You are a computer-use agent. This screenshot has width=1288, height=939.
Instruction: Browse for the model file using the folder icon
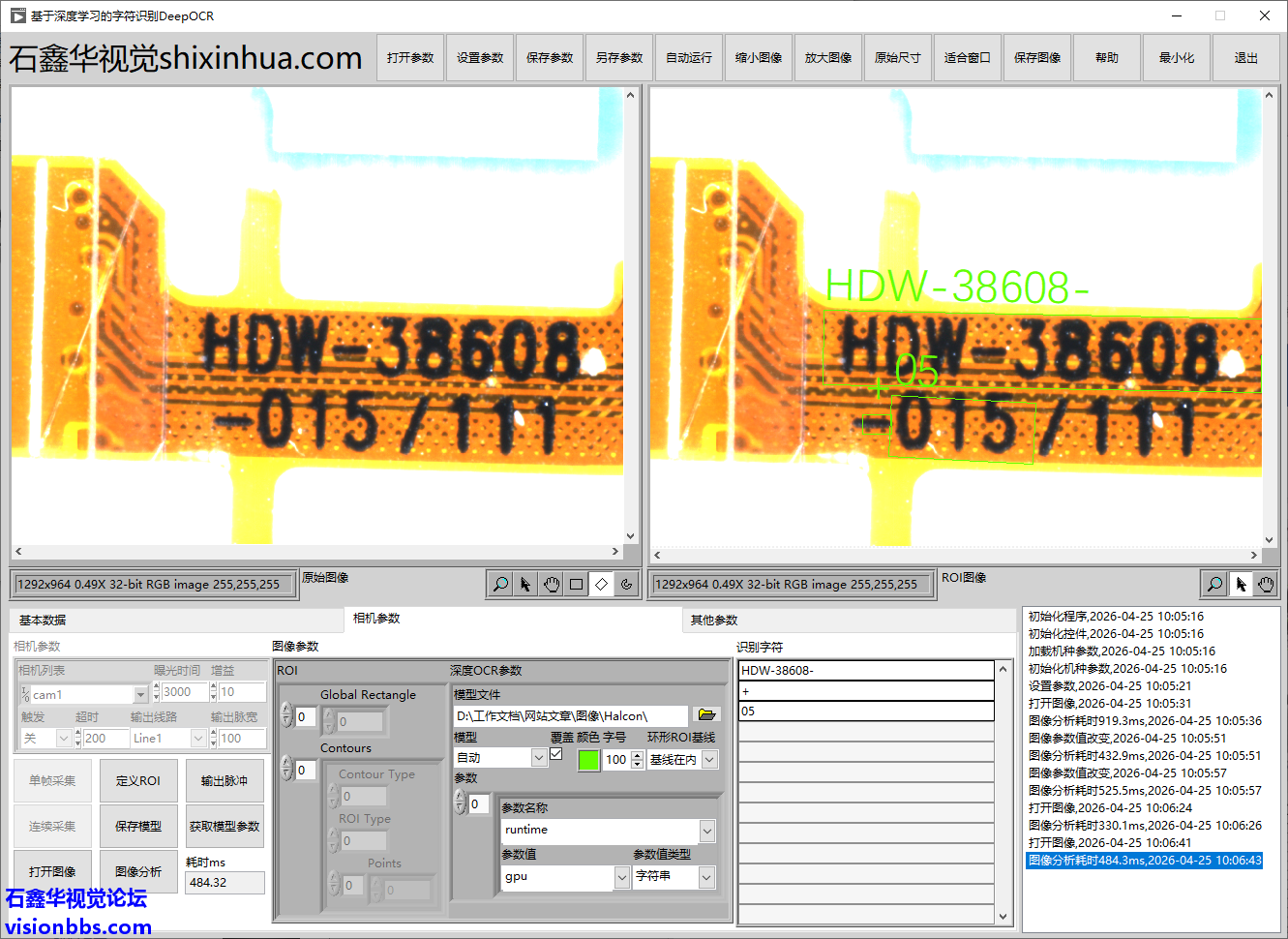tap(706, 715)
